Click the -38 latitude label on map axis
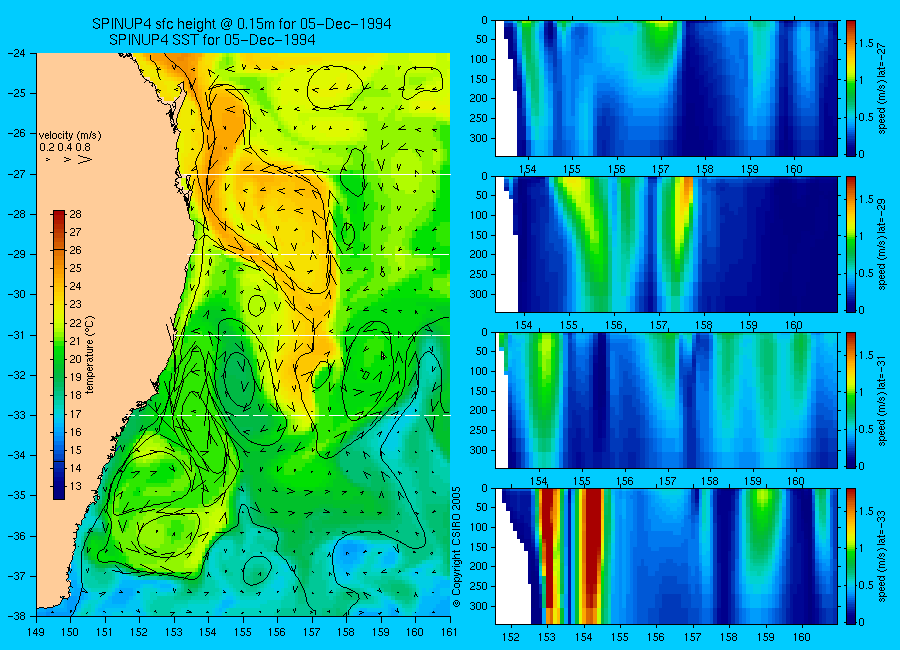 coord(17,616)
